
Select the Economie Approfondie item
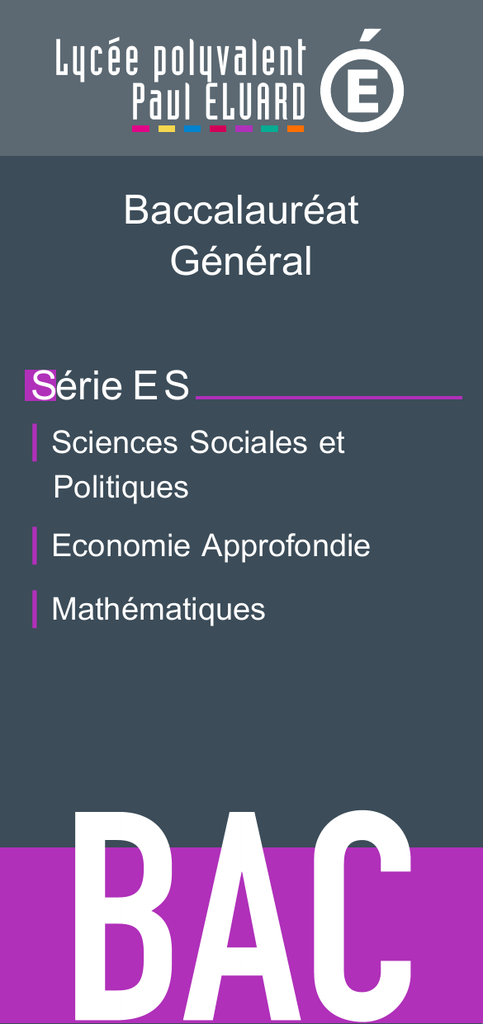click(211, 546)
